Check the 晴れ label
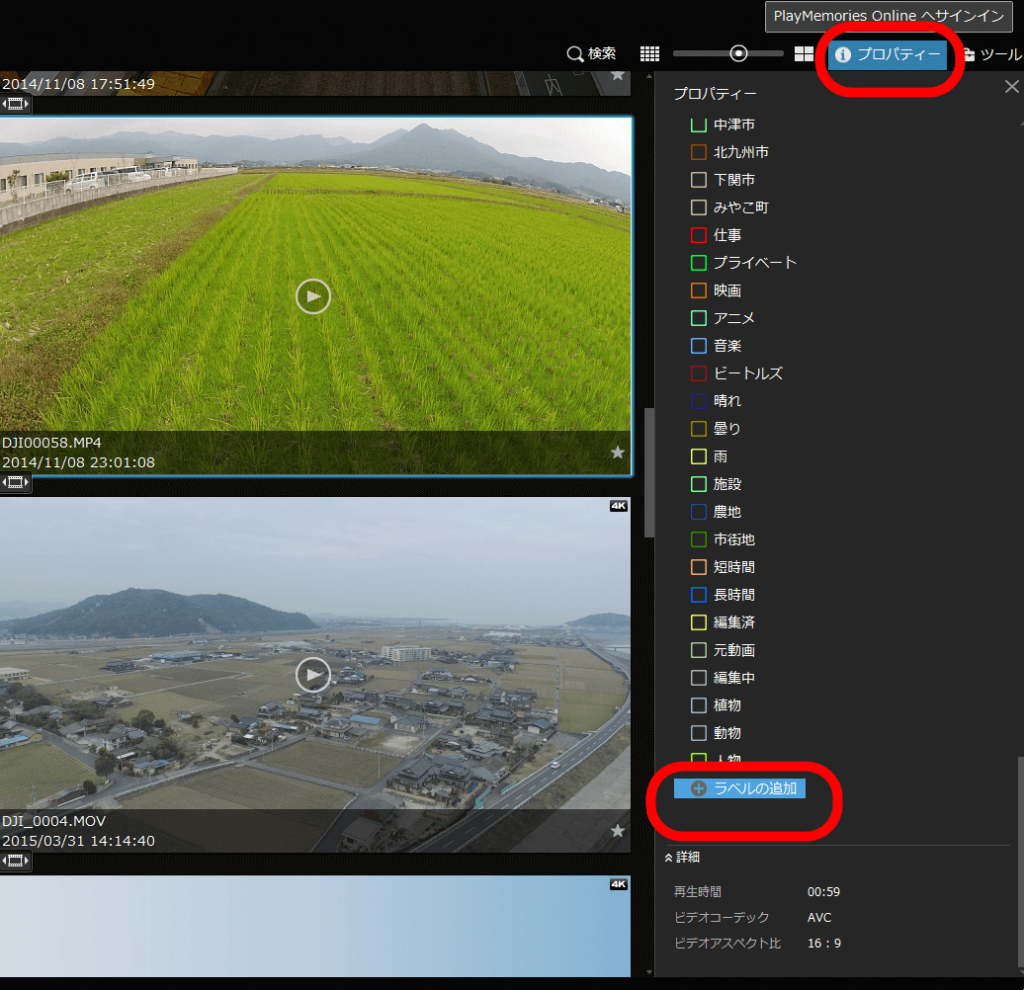This screenshot has width=1024, height=990. [698, 401]
